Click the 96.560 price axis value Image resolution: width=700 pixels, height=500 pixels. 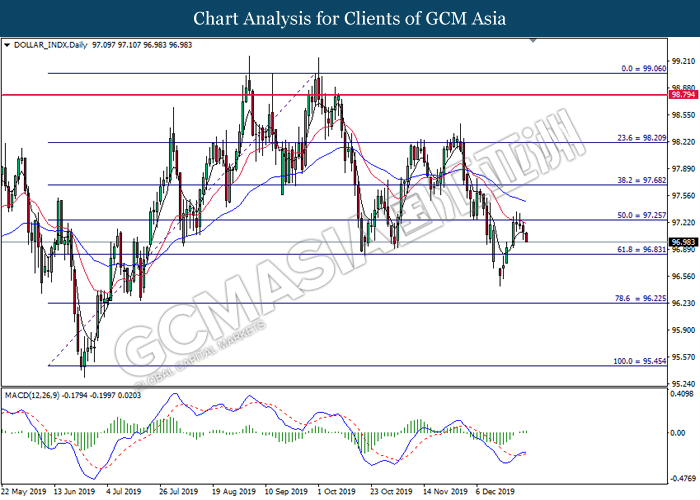pyautogui.click(x=683, y=276)
